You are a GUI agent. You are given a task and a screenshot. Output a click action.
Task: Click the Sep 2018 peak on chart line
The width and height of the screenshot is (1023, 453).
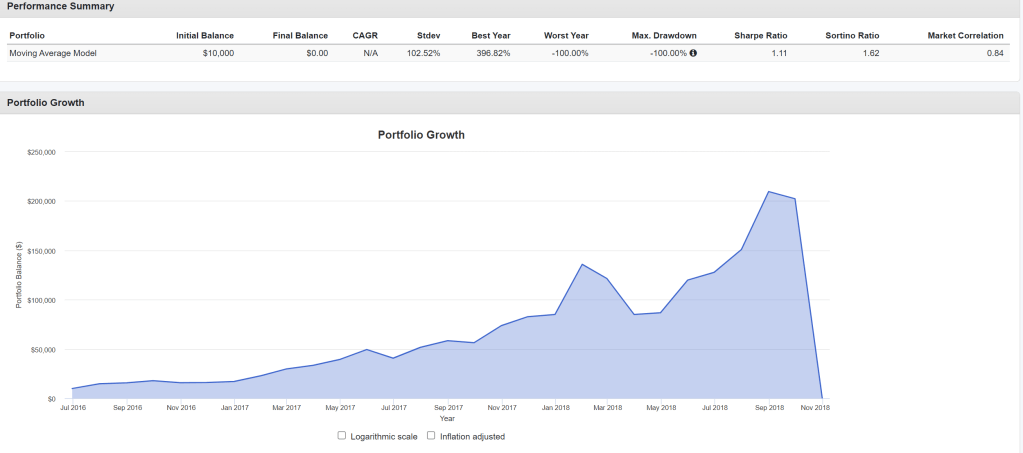[x=768, y=192]
